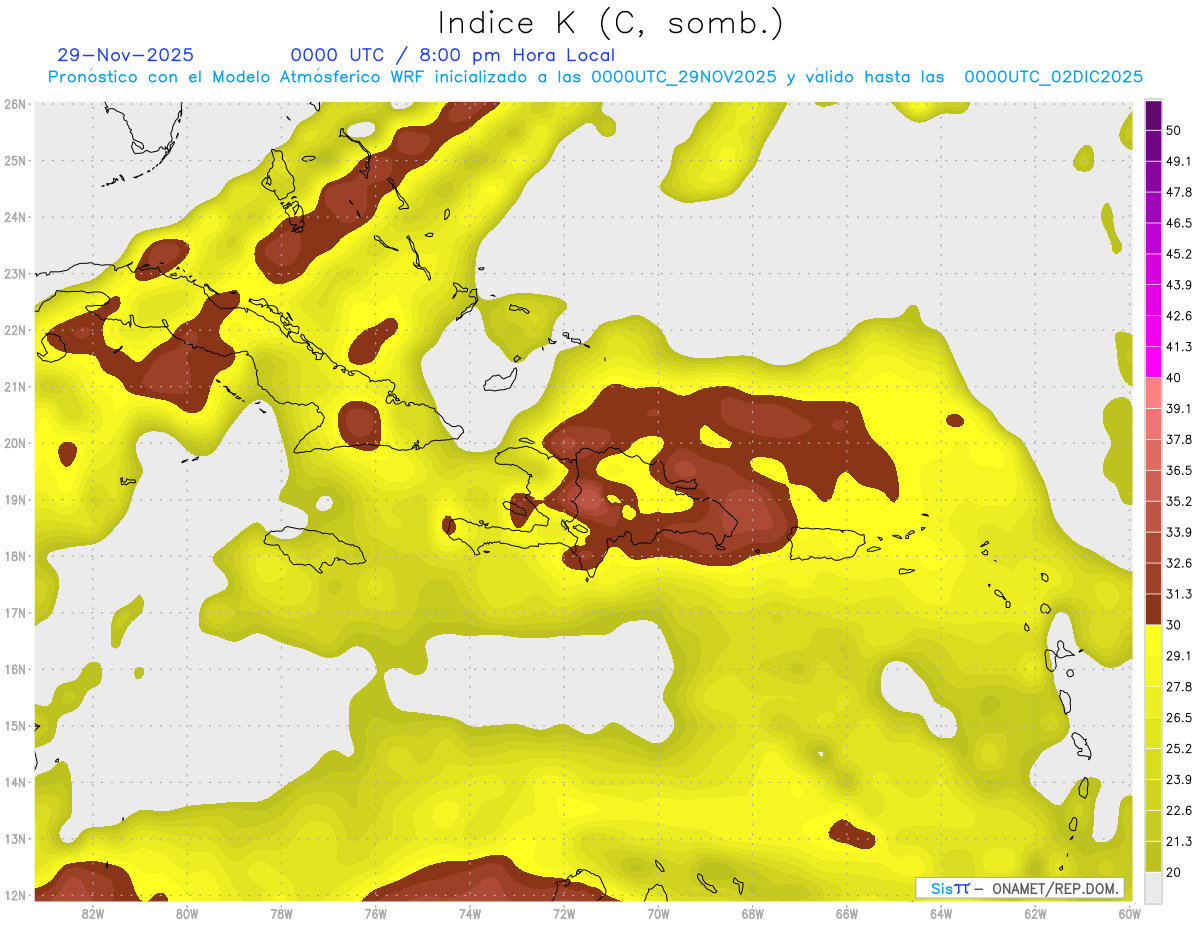Viewport: 1200px width, 927px height.
Task: Click the "21.3" color scale label
Action: click(1179, 842)
